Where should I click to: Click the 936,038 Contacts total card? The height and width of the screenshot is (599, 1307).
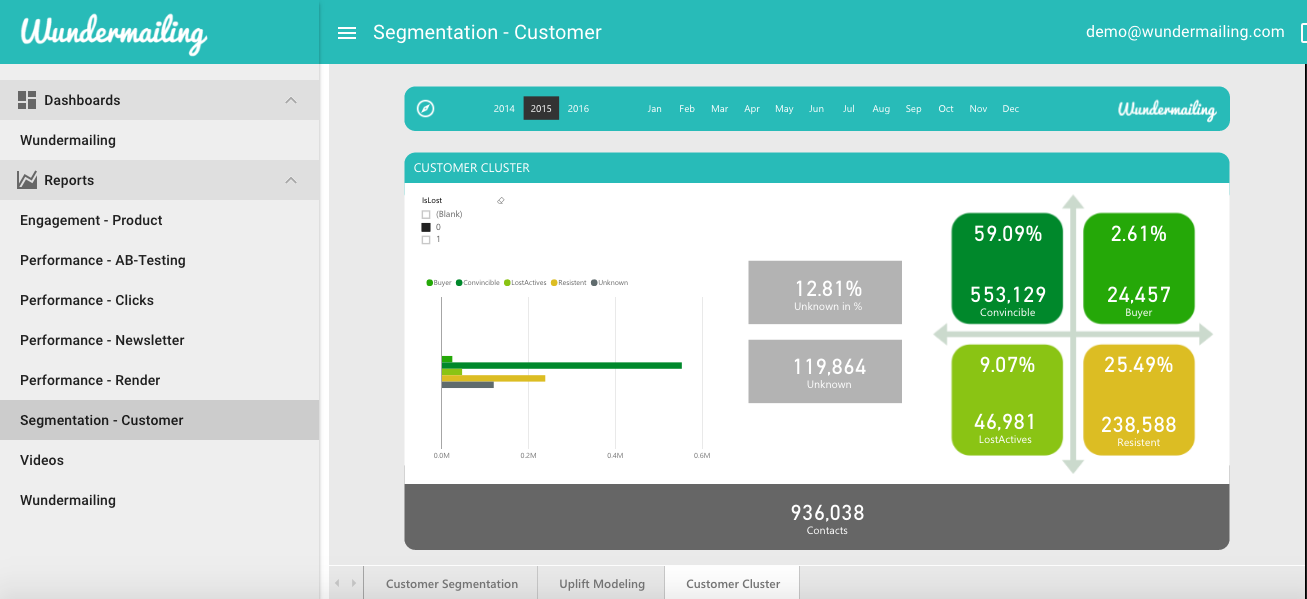pos(816,517)
